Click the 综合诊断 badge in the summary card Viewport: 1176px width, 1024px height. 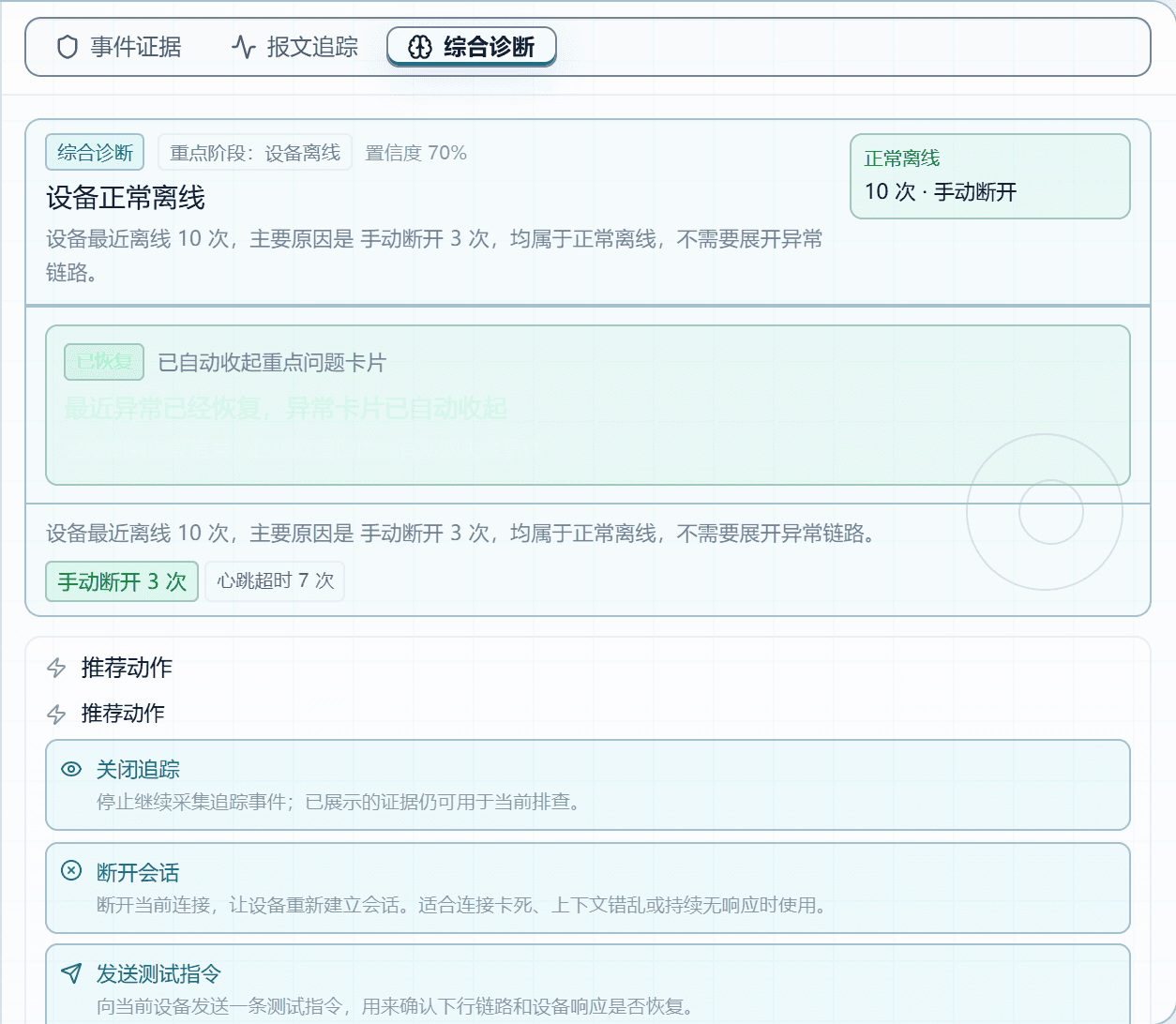[95, 152]
